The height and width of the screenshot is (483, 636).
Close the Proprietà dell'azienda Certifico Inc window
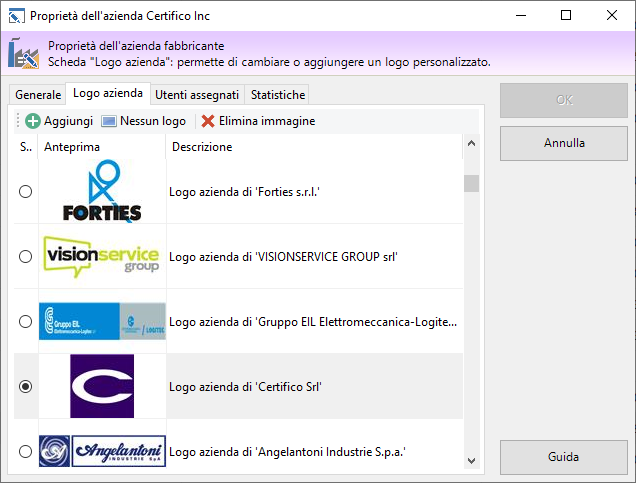pyautogui.click(x=612, y=15)
